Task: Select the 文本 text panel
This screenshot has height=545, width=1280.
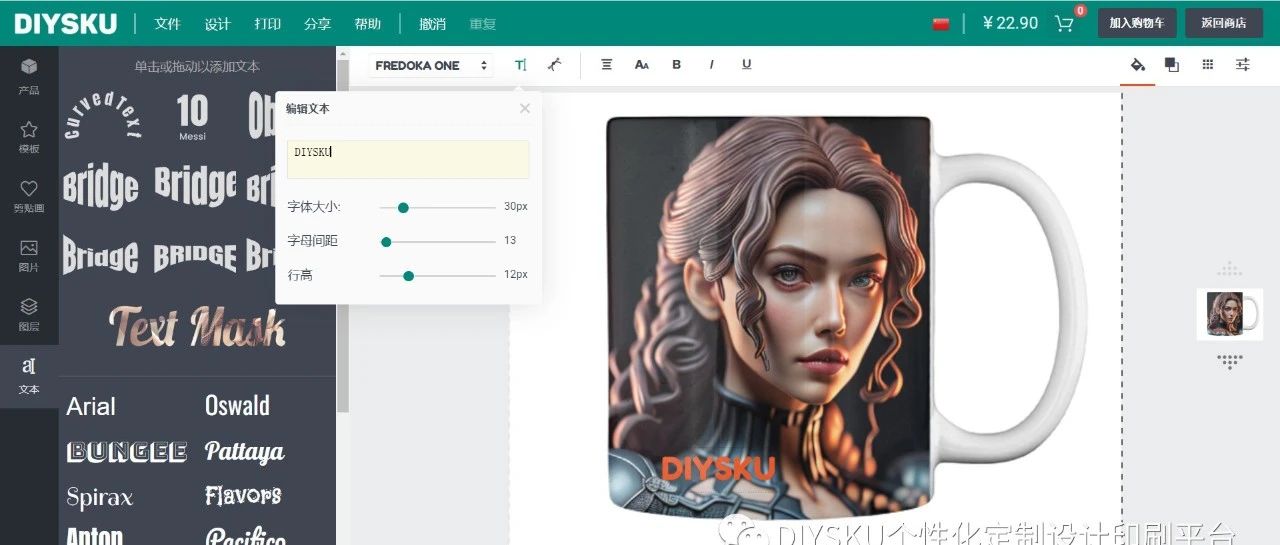Action: [29, 376]
